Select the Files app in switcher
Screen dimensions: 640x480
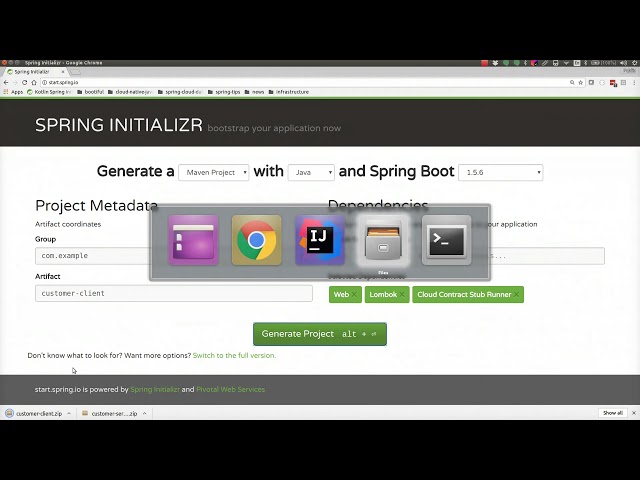383,240
